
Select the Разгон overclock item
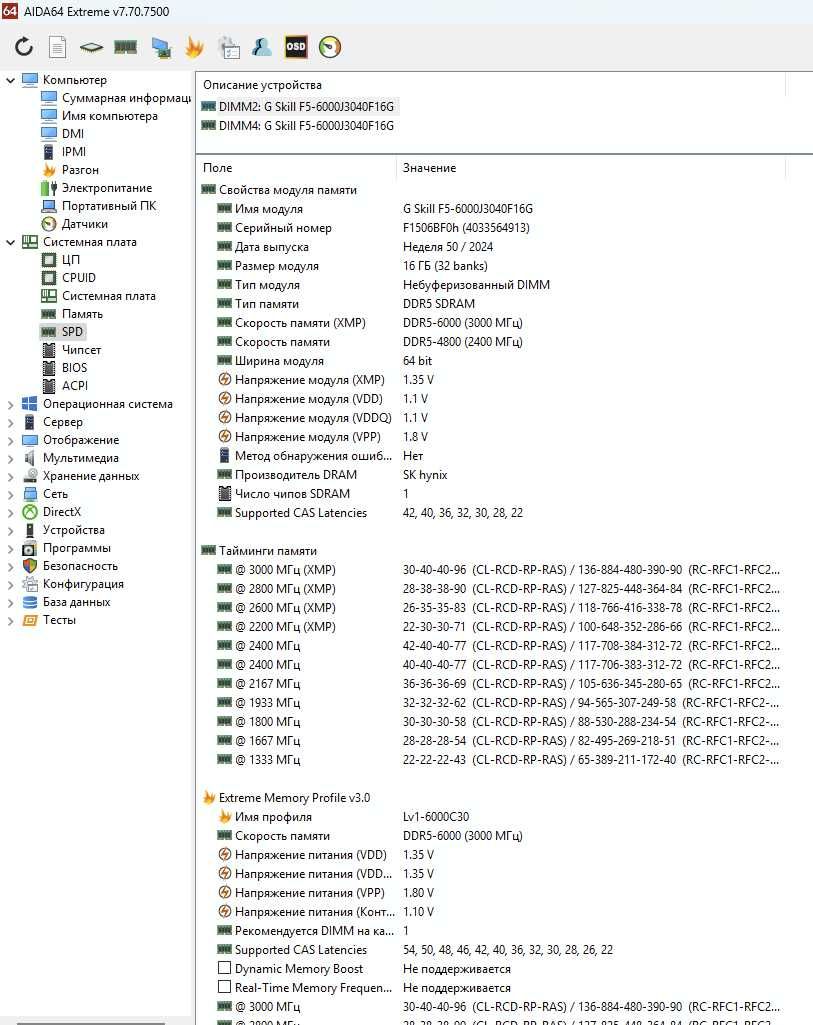coord(70,170)
